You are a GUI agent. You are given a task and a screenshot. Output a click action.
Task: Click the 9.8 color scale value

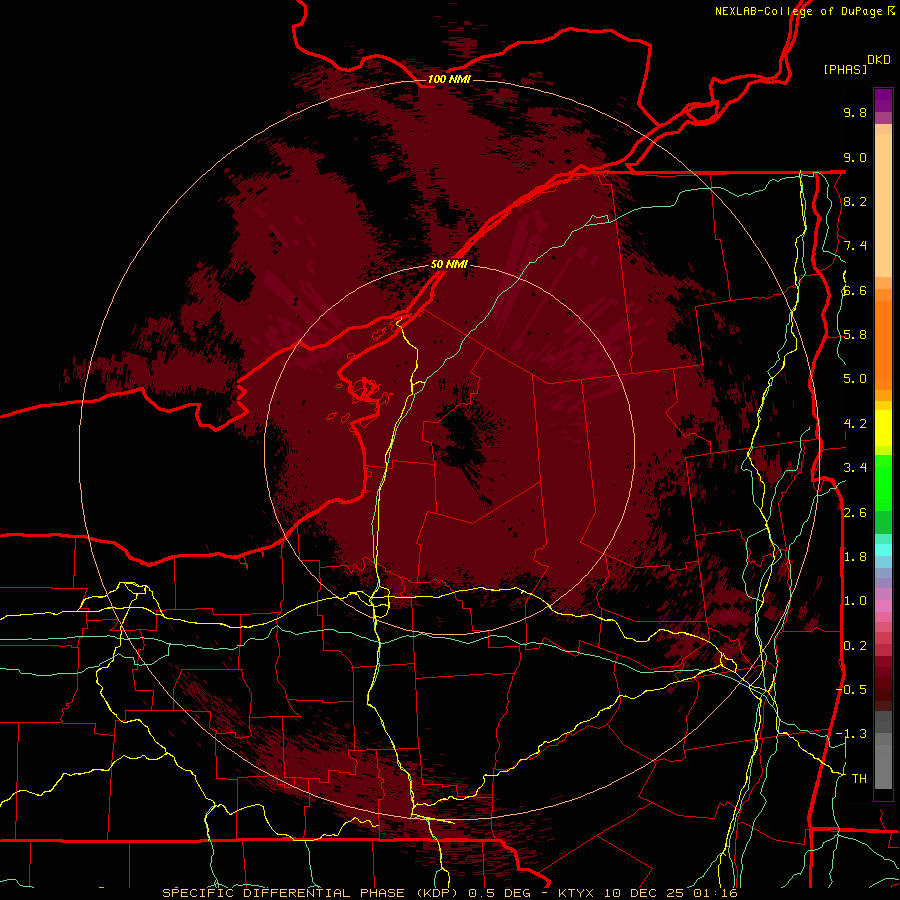(x=855, y=112)
